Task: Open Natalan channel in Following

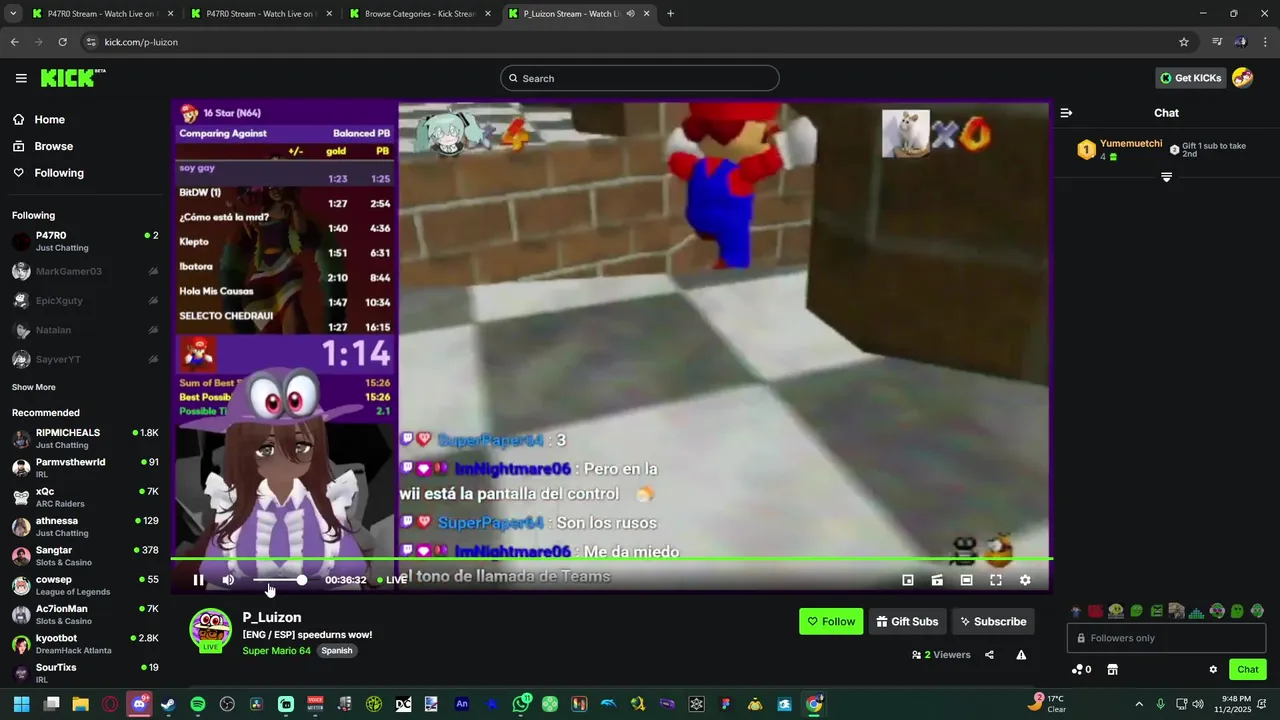Action: pyautogui.click(x=85, y=330)
